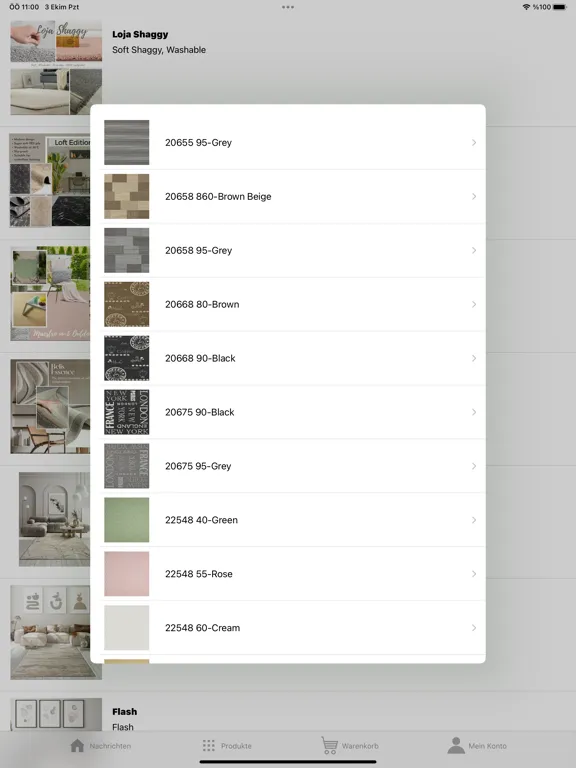
Task: Select the 22548 40-Green color swatch
Action: tap(126, 520)
